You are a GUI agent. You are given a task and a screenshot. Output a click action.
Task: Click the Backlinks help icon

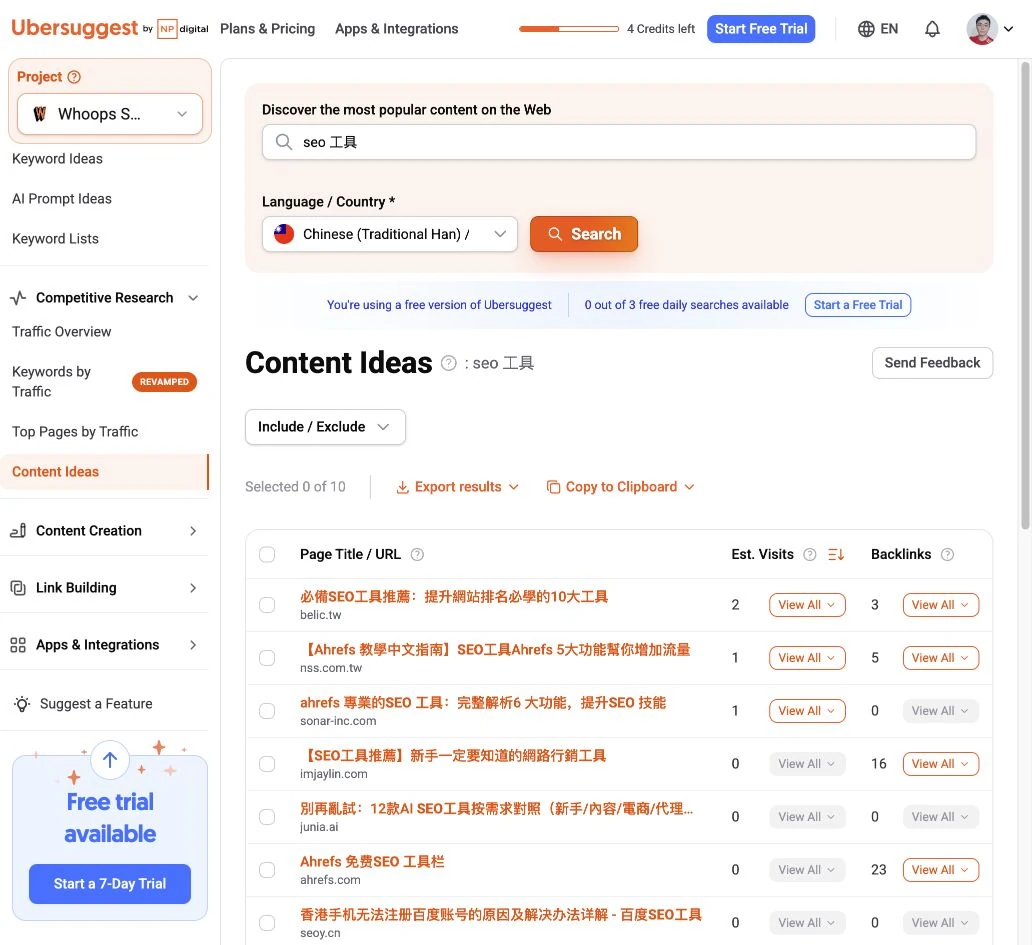coord(947,554)
